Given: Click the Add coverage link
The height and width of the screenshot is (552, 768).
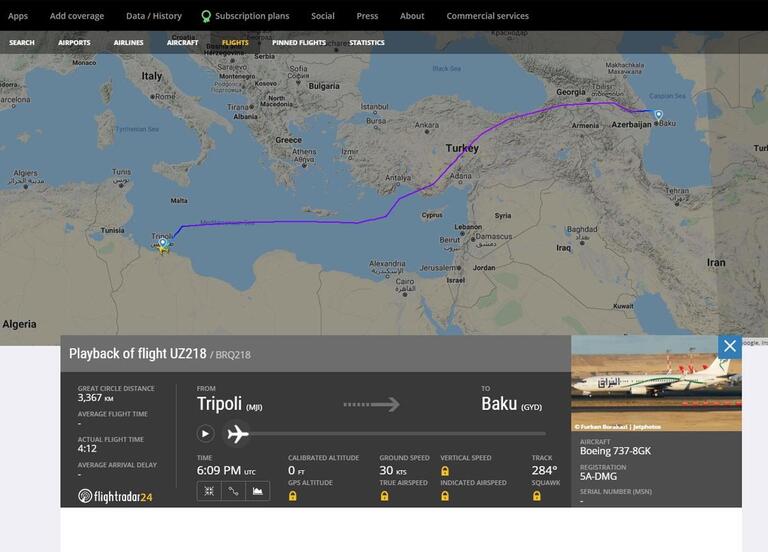Looking at the screenshot, I should pos(77,16).
